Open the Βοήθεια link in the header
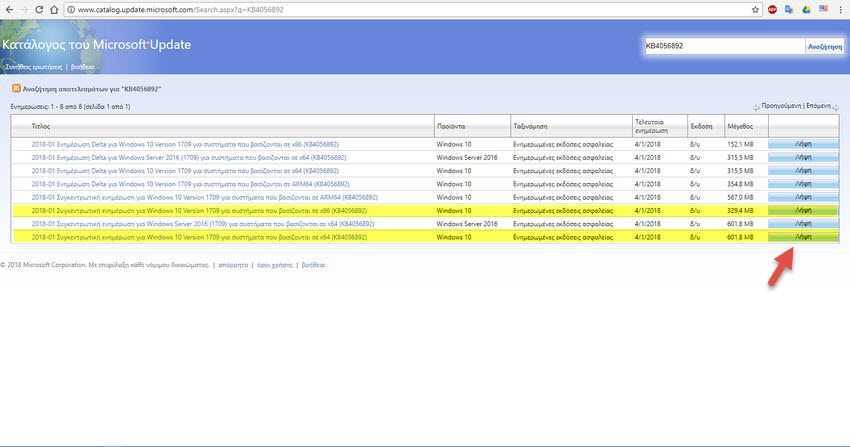 pyautogui.click(x=82, y=67)
